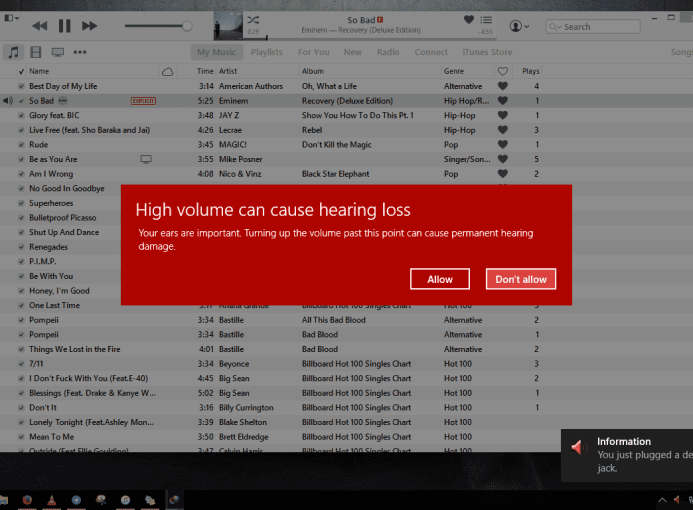Click the speaker icon beside So Bad
This screenshot has width=693, height=510.
click(x=8, y=101)
